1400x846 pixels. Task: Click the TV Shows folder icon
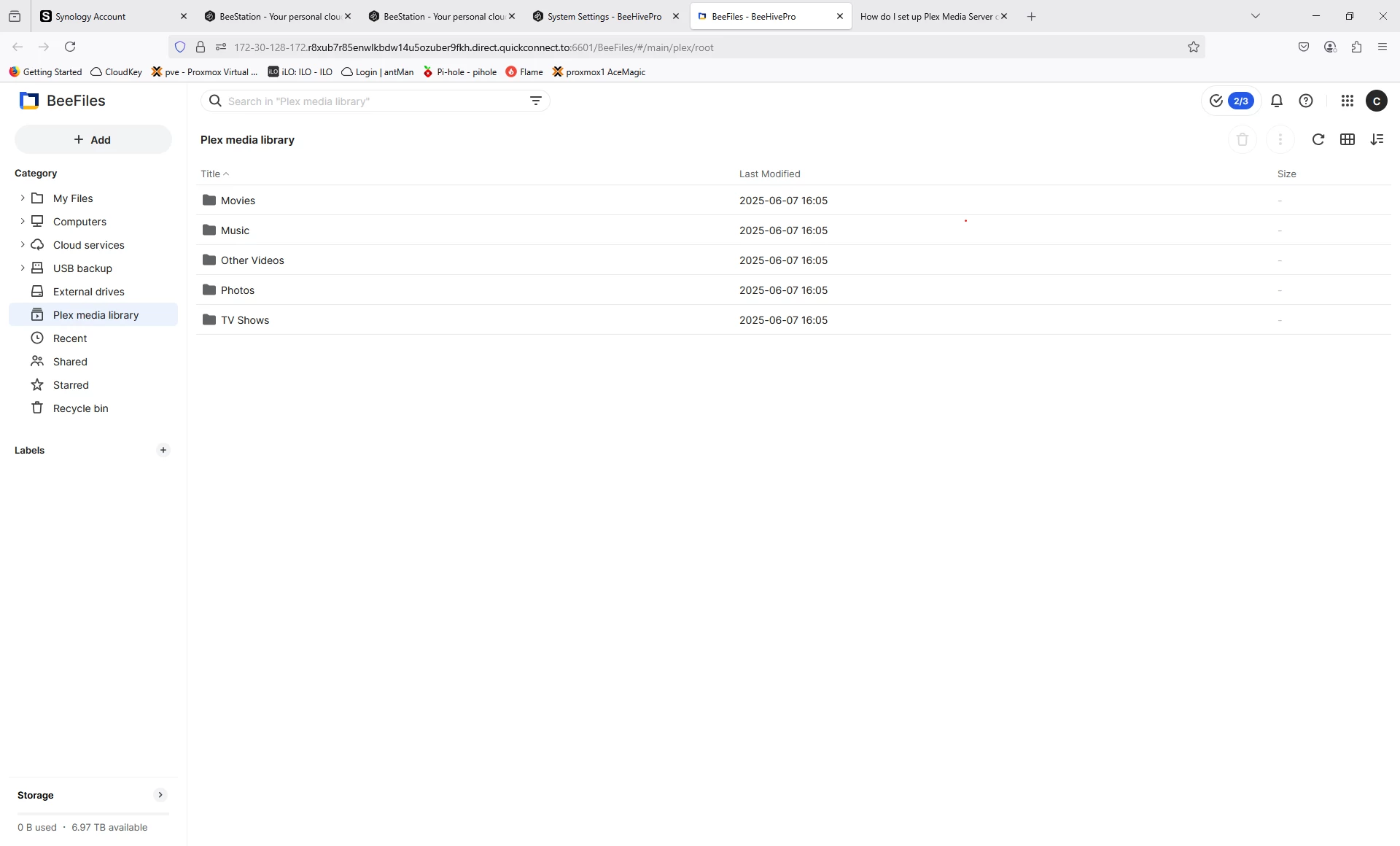pyautogui.click(x=209, y=319)
